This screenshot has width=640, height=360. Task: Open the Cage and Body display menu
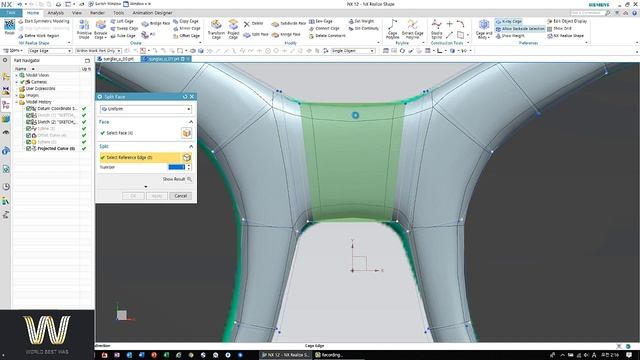click(x=484, y=29)
